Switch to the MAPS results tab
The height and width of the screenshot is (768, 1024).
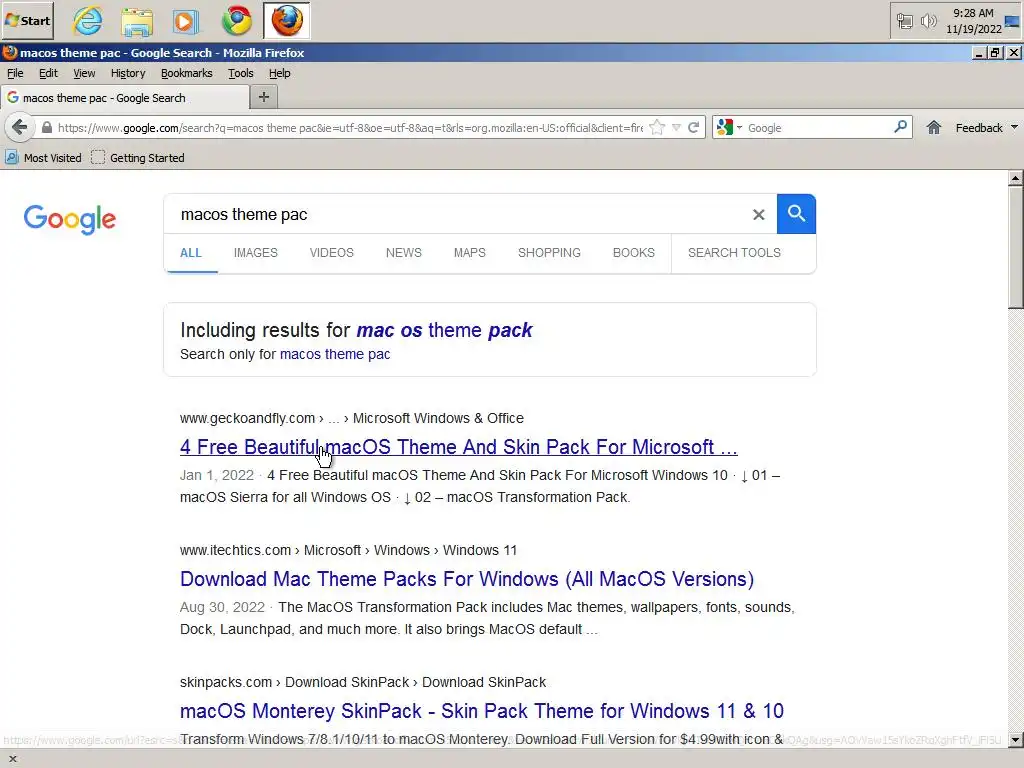(x=470, y=253)
